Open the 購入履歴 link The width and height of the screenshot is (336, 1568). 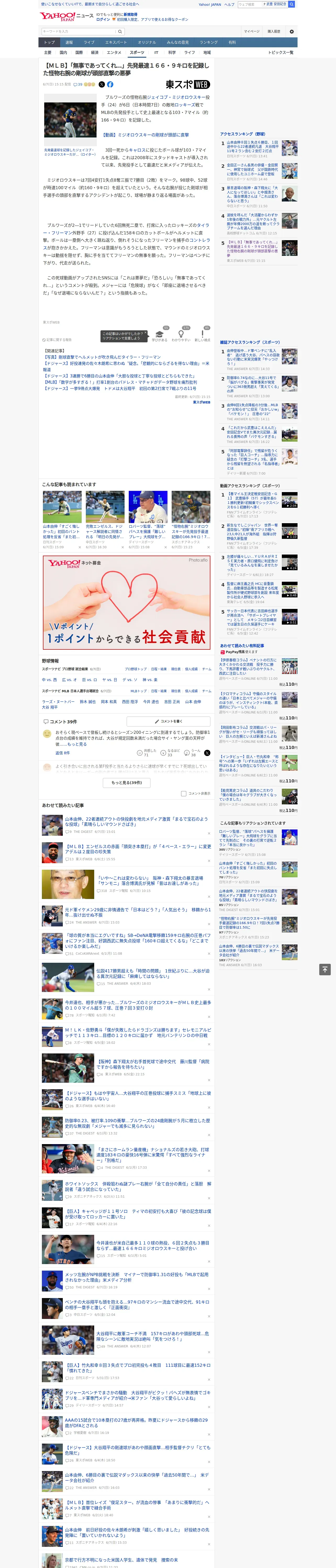(x=274, y=32)
